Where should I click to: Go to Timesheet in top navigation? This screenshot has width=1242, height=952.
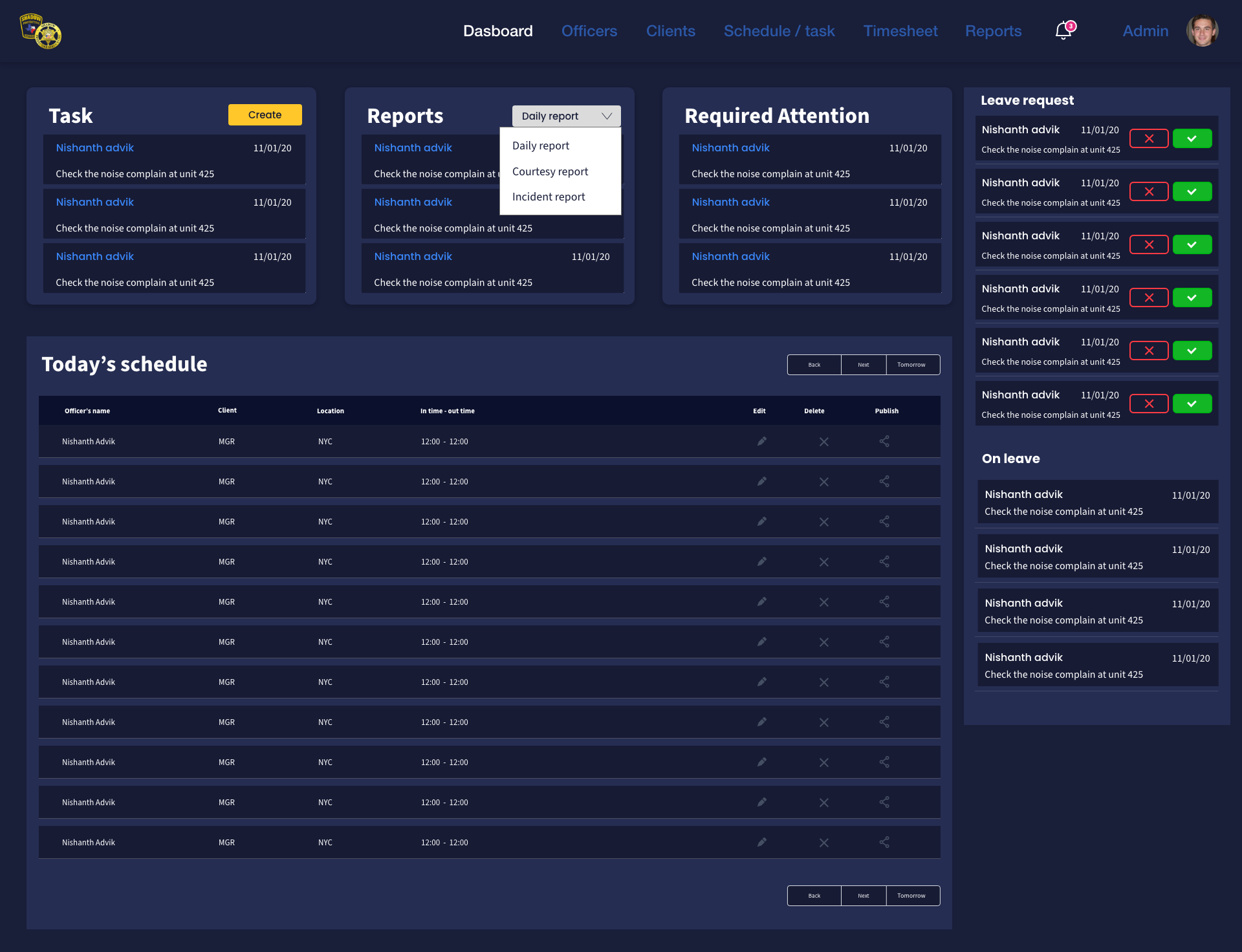click(900, 31)
